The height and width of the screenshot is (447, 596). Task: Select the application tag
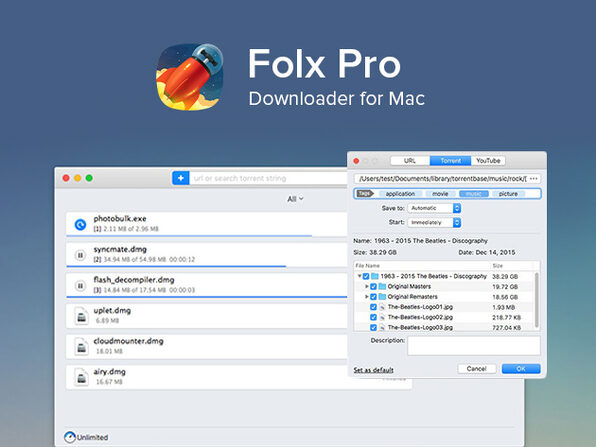coord(400,194)
